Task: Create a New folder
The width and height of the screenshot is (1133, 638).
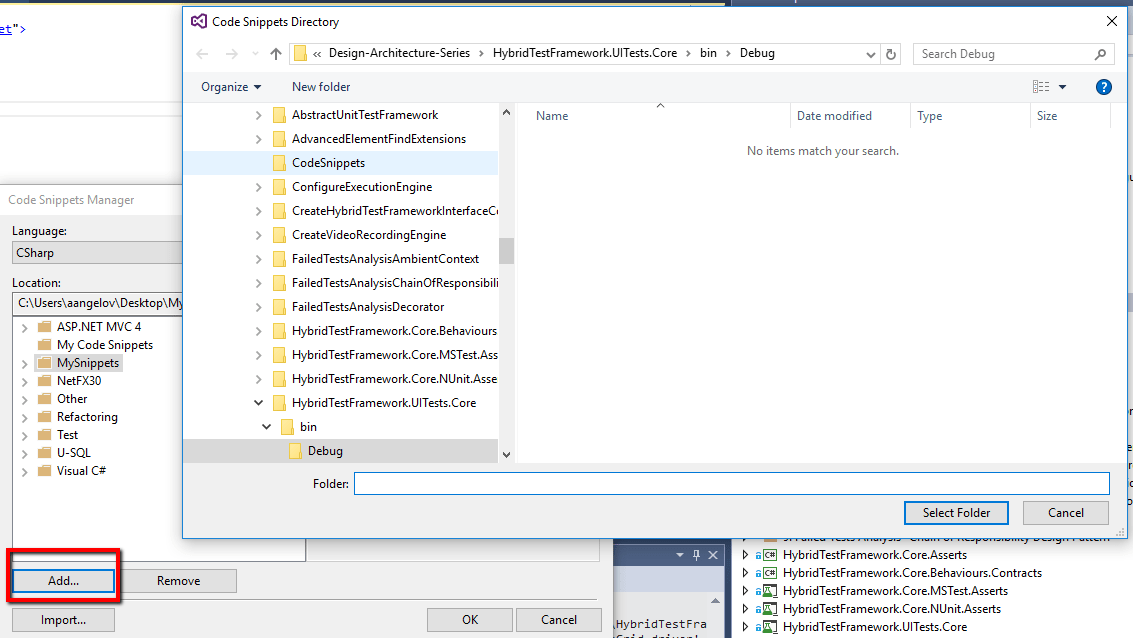Action: tap(321, 87)
